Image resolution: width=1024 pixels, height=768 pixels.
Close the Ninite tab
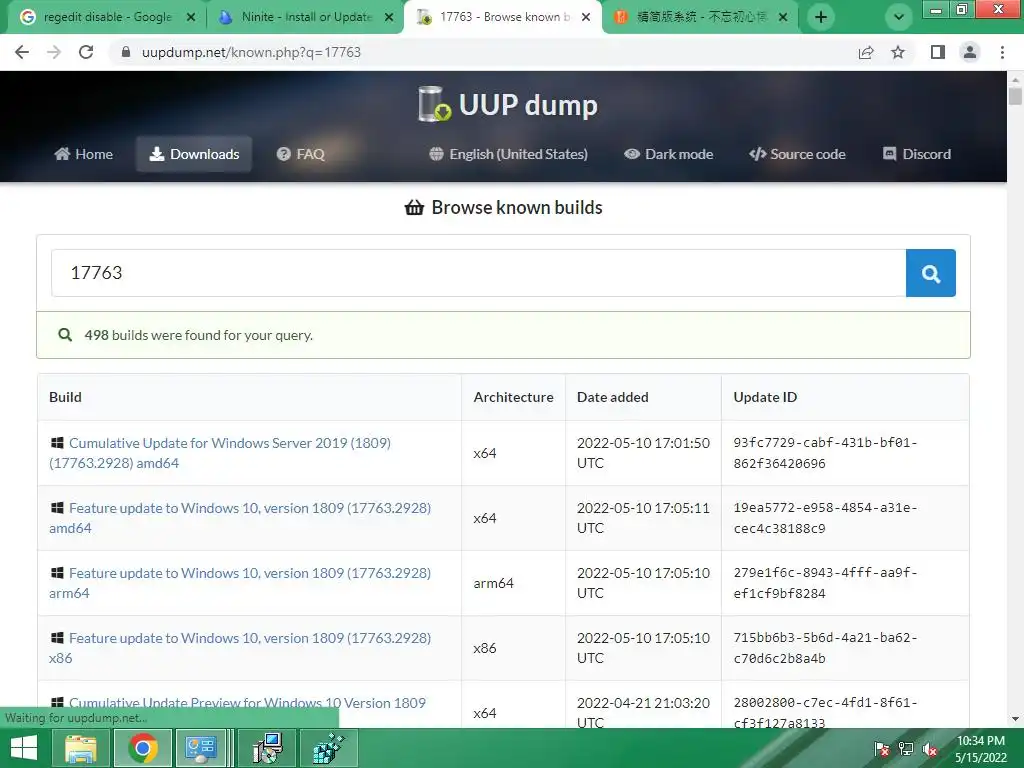pos(389,17)
